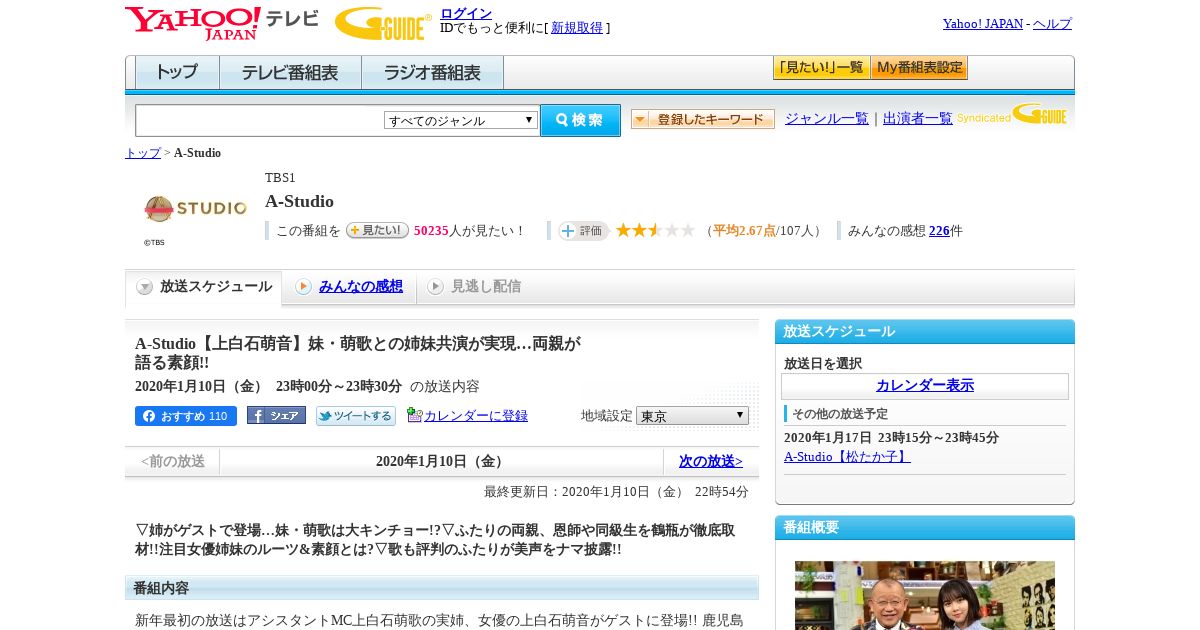Open the カレンダーに登録 link

(x=476, y=416)
